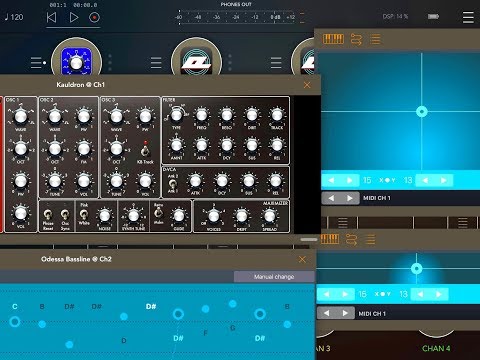480x360 pixels.
Task: Increase X CC value in upper XY pad
Action: (350, 180)
